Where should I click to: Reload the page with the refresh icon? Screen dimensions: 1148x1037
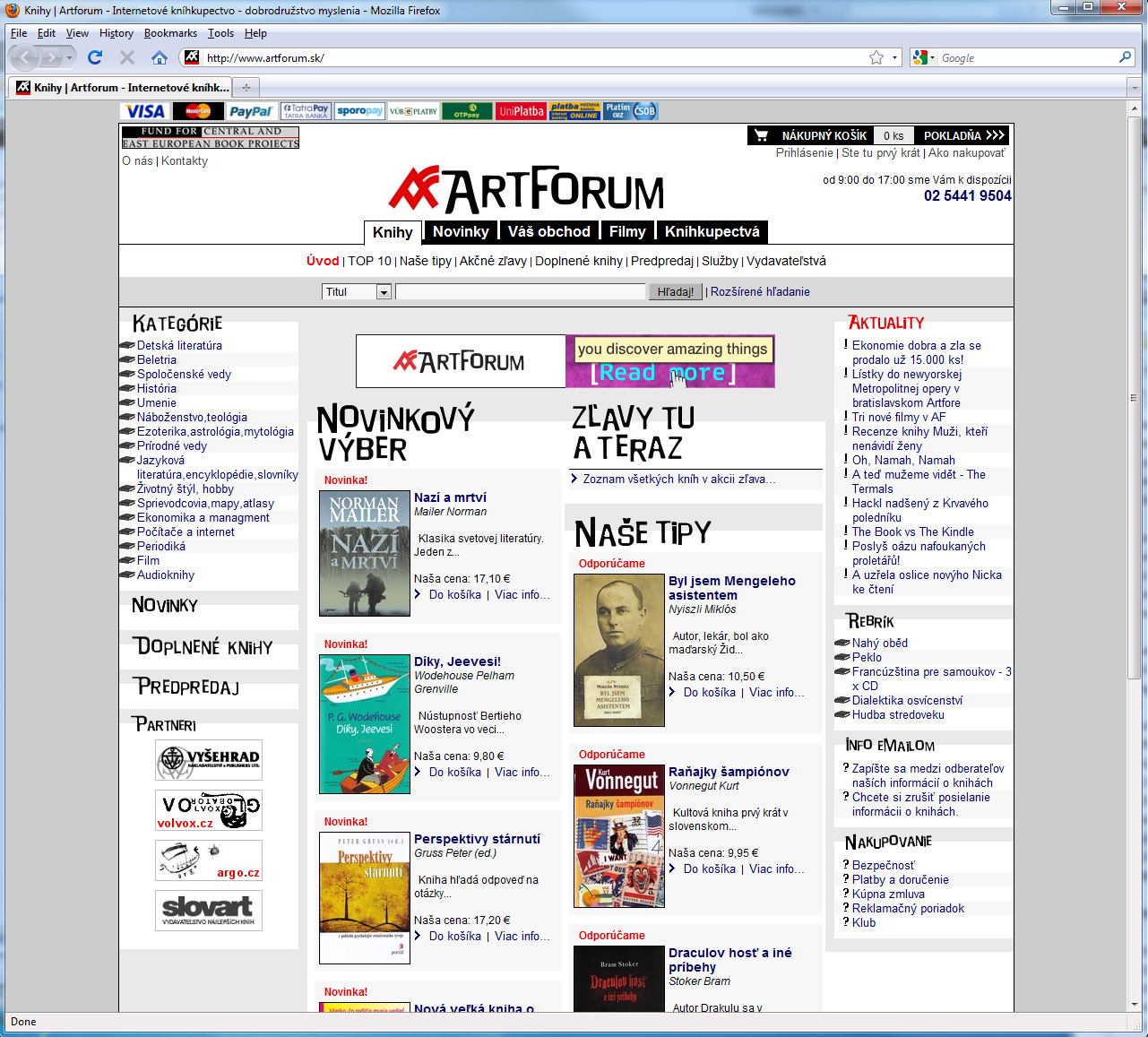coord(95,57)
